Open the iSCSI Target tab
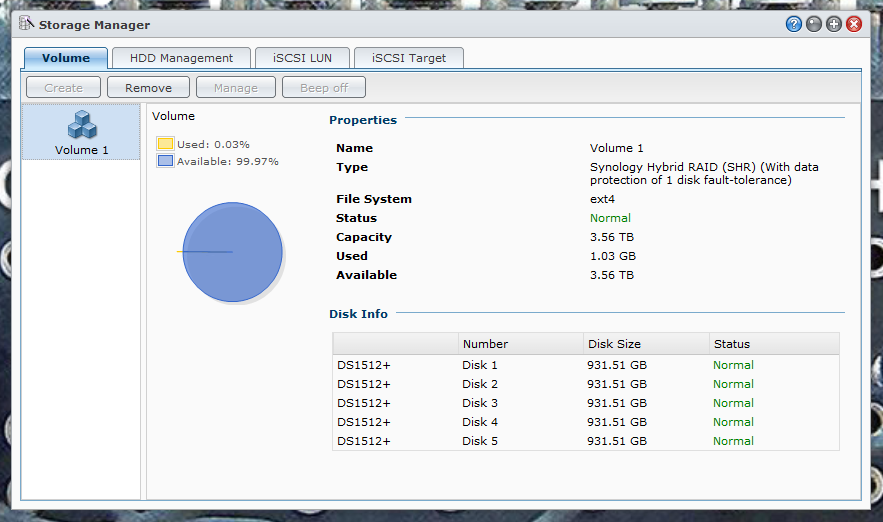This screenshot has height=522, width=883. (x=409, y=58)
